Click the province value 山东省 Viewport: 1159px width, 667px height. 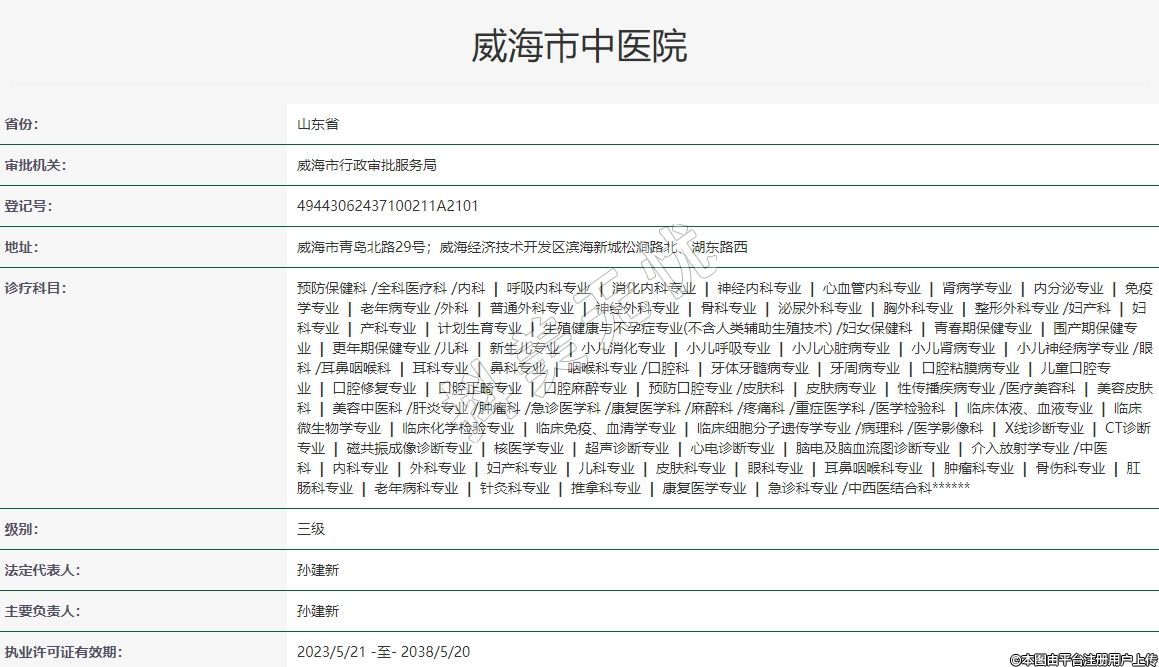318,125
